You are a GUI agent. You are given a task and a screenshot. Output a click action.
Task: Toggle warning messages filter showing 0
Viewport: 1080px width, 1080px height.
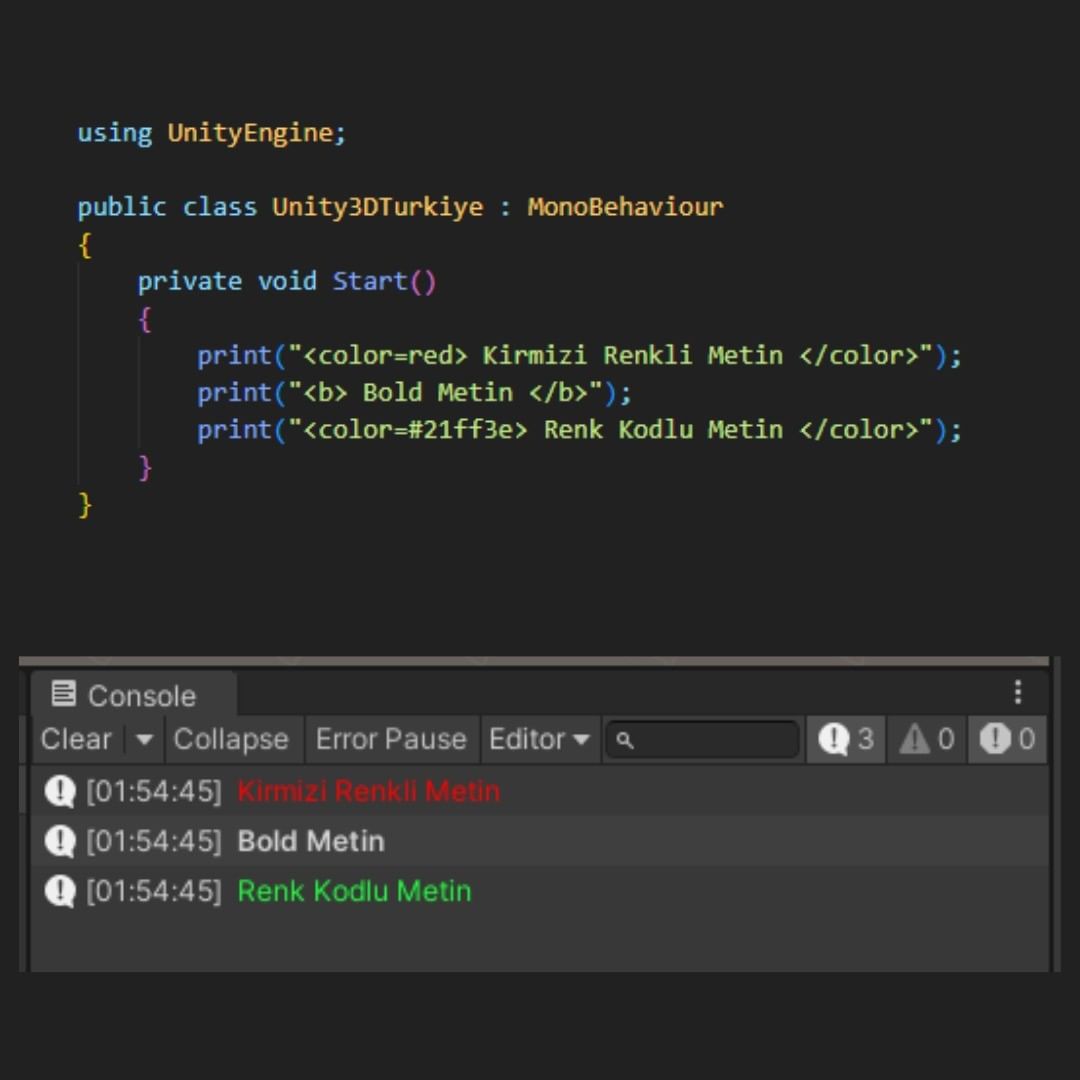(927, 739)
